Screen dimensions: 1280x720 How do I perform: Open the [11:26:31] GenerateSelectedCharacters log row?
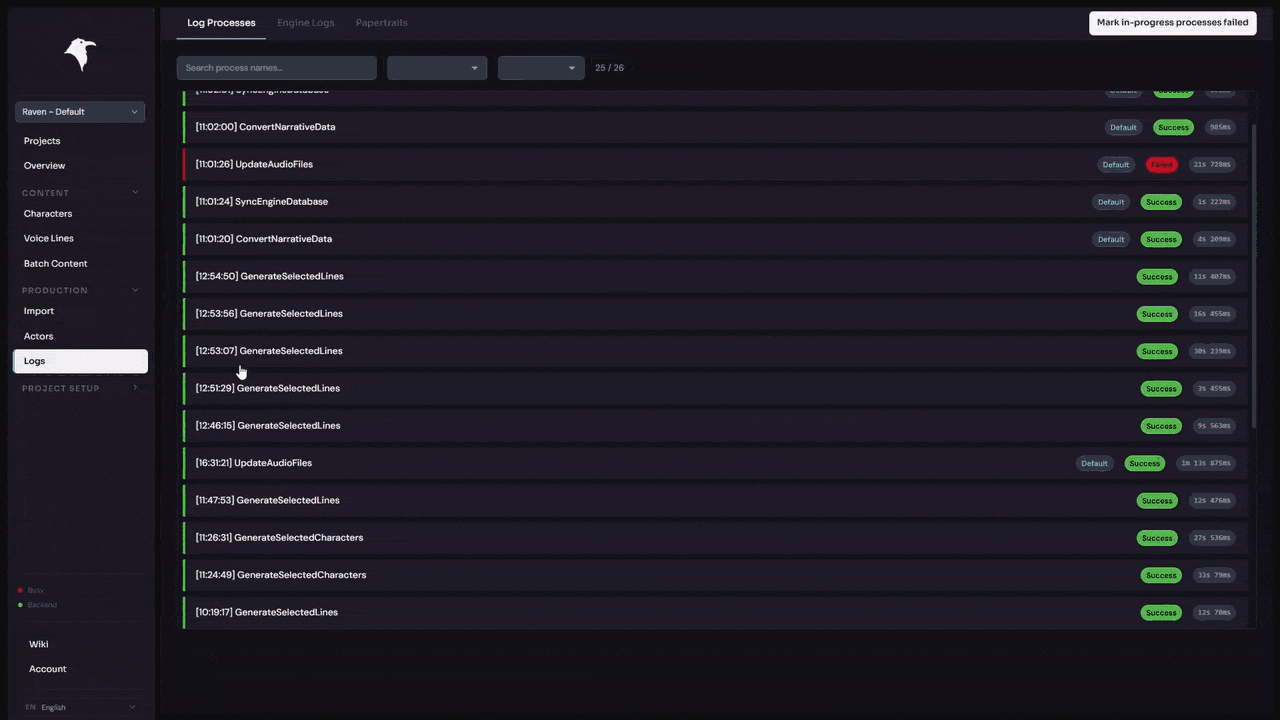pyautogui.click(x=715, y=538)
